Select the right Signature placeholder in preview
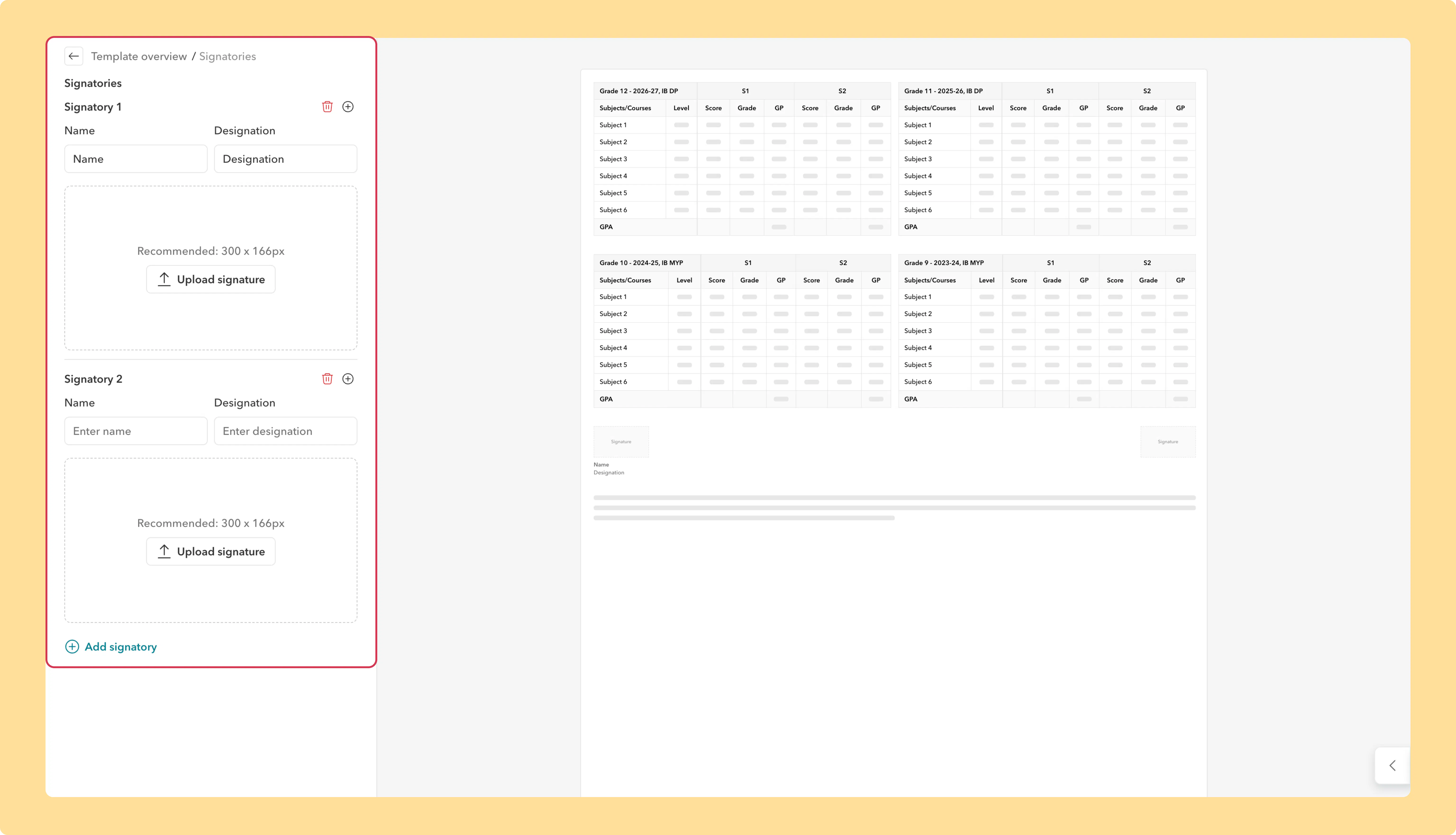 coord(1168,442)
